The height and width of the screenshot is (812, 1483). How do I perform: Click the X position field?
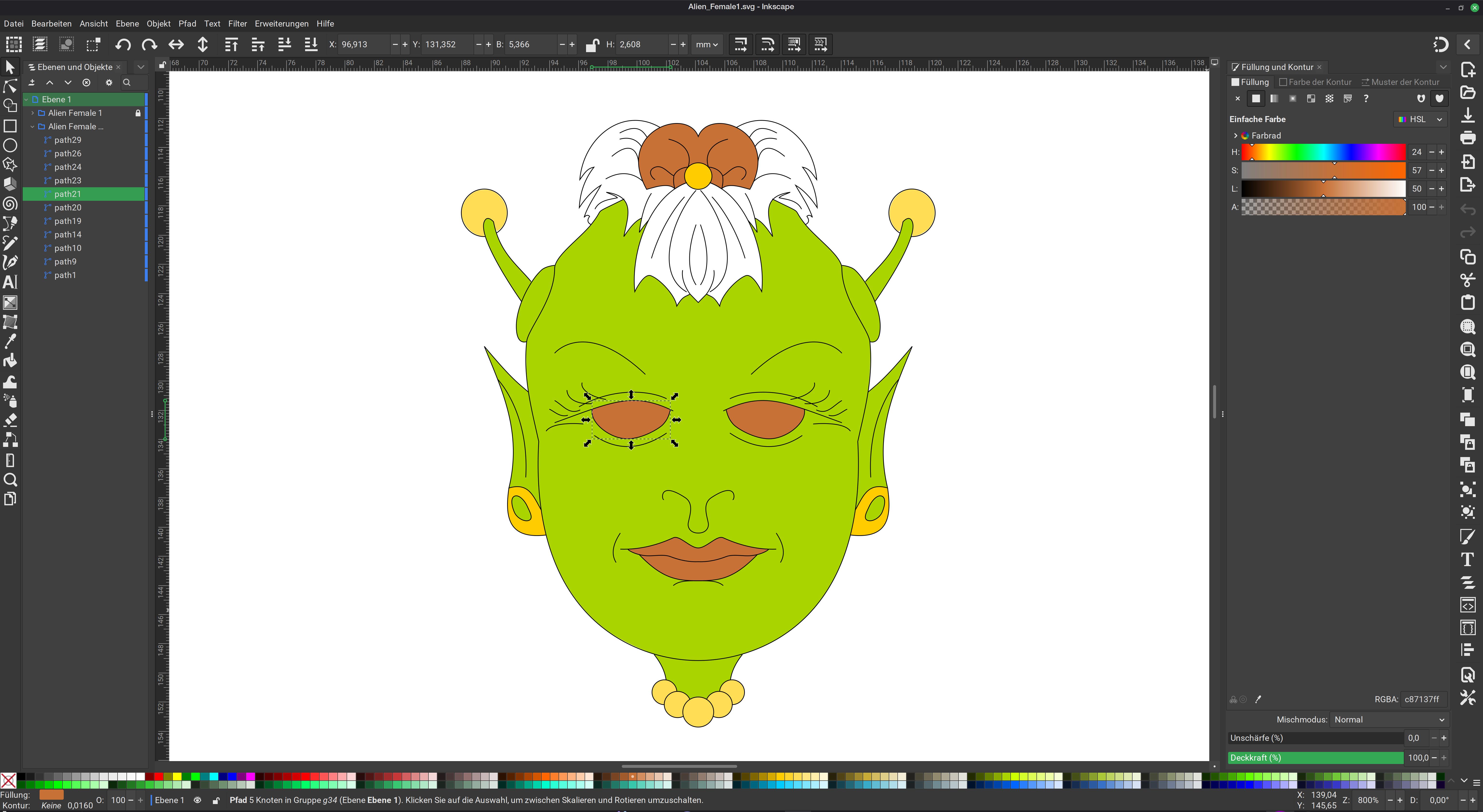coord(364,45)
